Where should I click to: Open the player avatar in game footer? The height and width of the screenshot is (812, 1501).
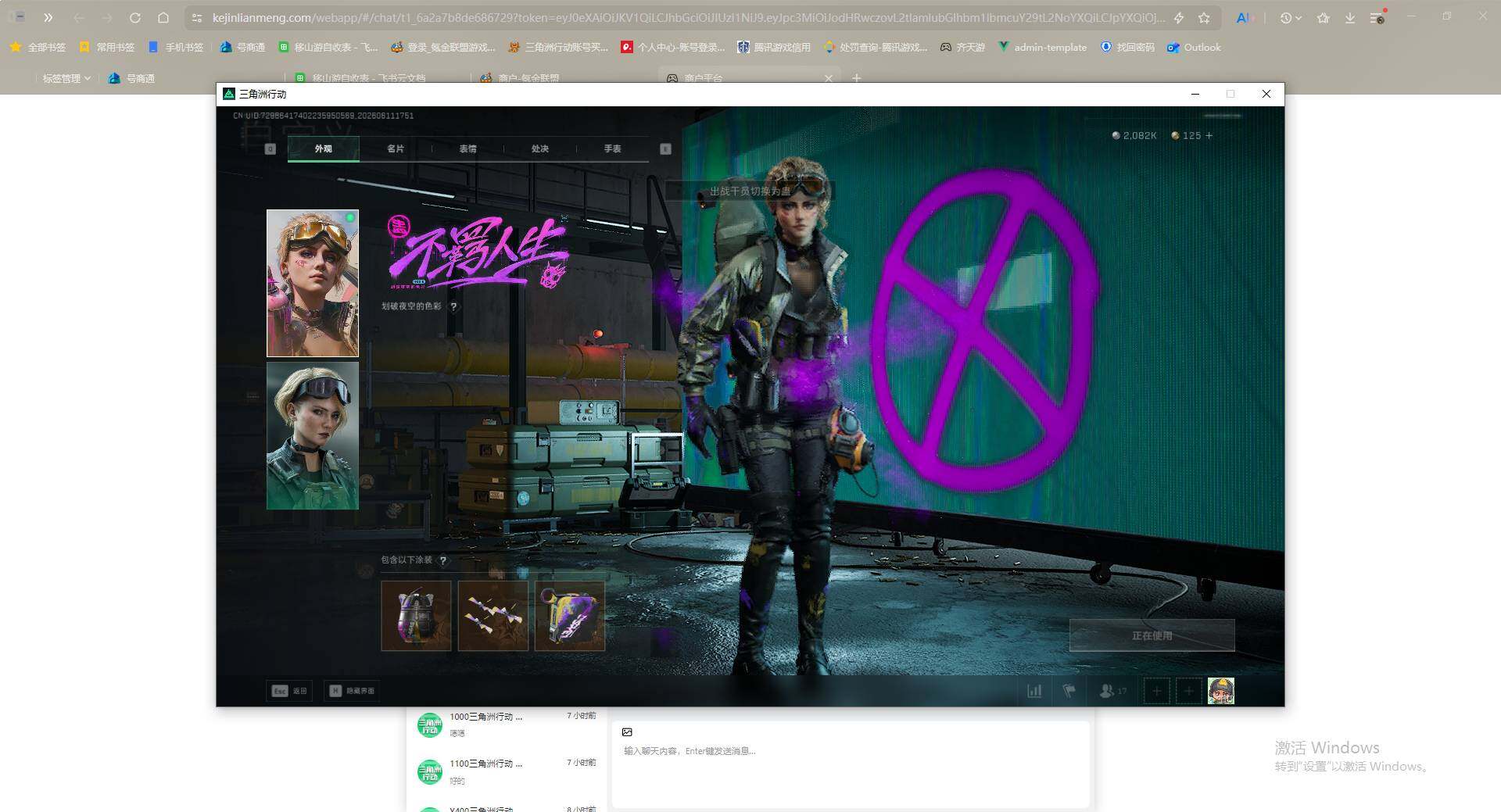pyautogui.click(x=1221, y=691)
